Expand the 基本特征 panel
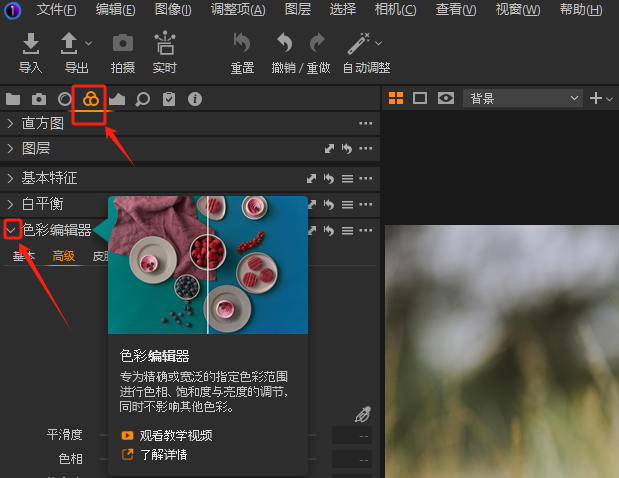The width and height of the screenshot is (619, 478). tap(10, 178)
